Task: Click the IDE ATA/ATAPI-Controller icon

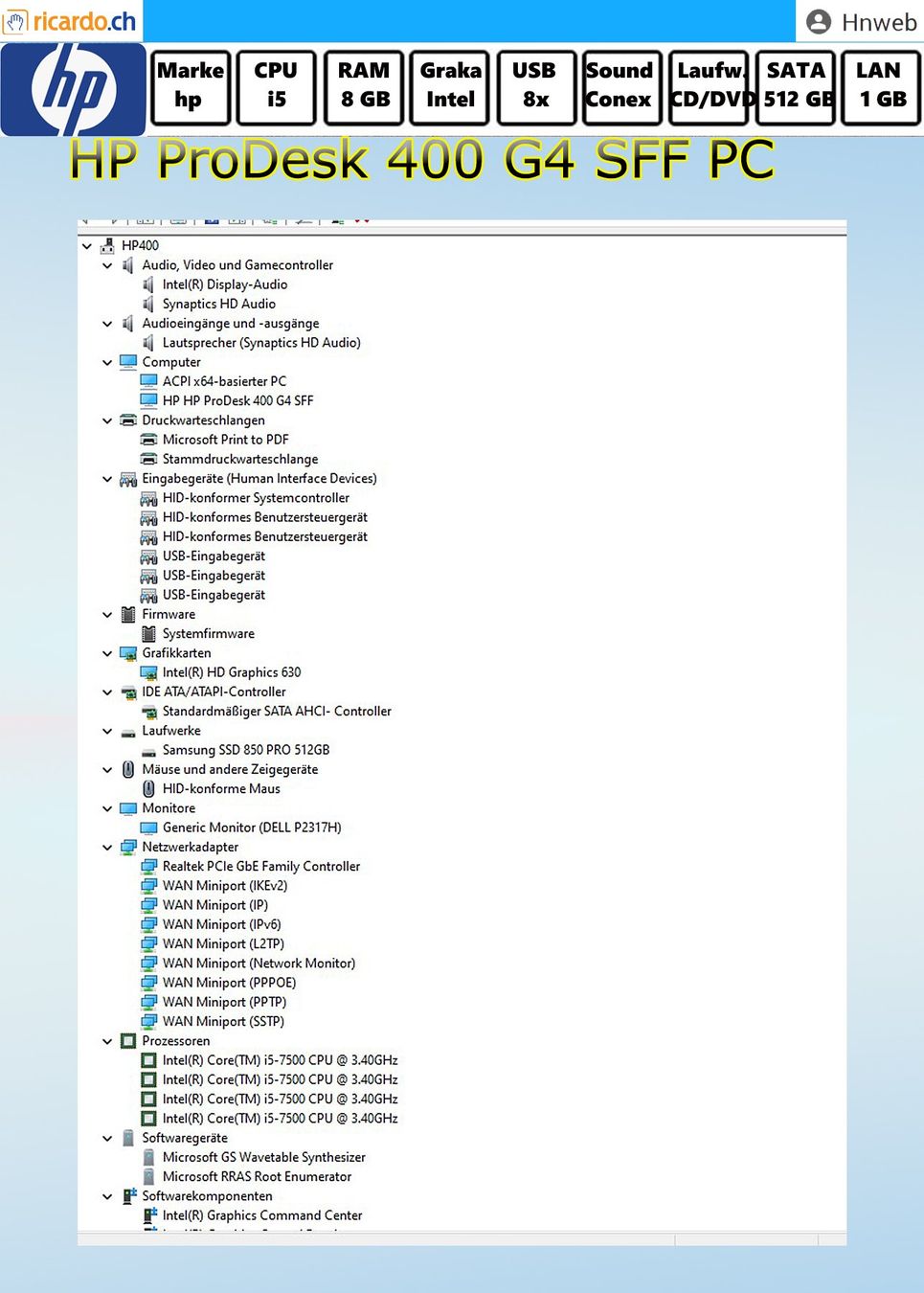Action: pos(128,692)
